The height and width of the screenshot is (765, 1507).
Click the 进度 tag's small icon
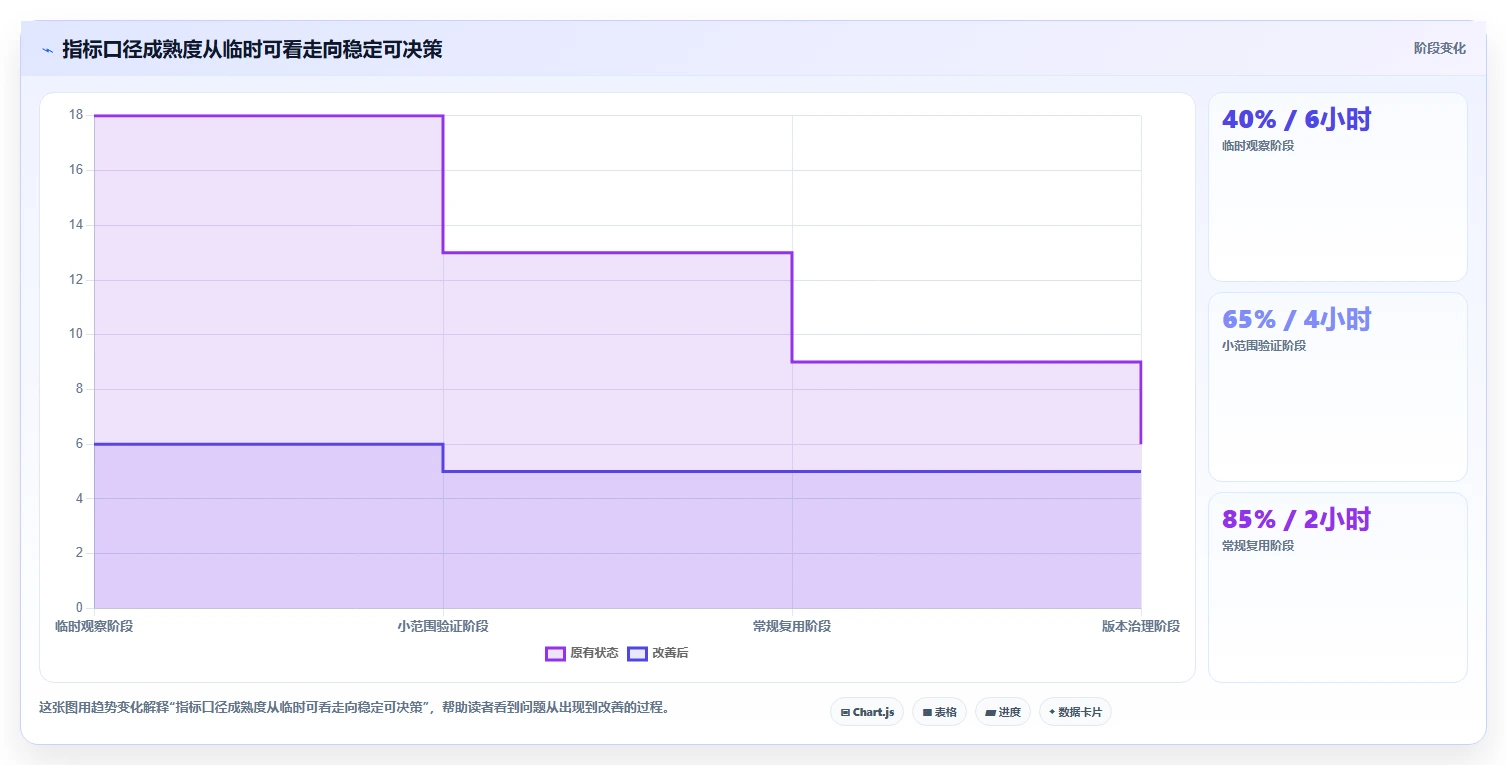tap(990, 713)
